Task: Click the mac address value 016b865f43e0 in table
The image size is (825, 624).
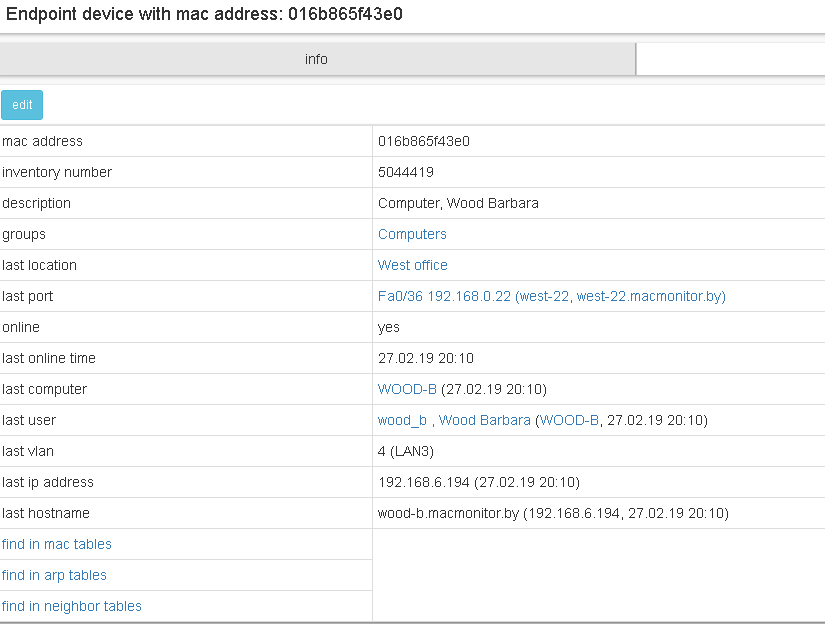Action: tap(423, 141)
